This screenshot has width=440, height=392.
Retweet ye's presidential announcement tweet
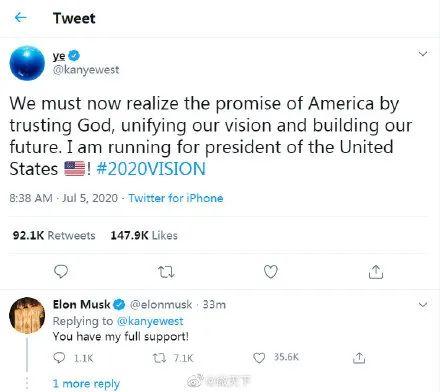pos(166,272)
